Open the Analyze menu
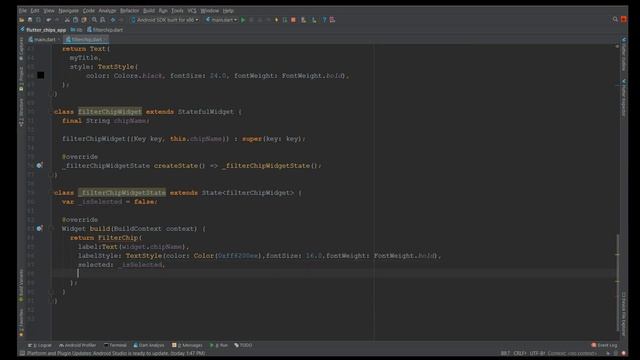640x360 pixels. pyautogui.click(x=107, y=11)
